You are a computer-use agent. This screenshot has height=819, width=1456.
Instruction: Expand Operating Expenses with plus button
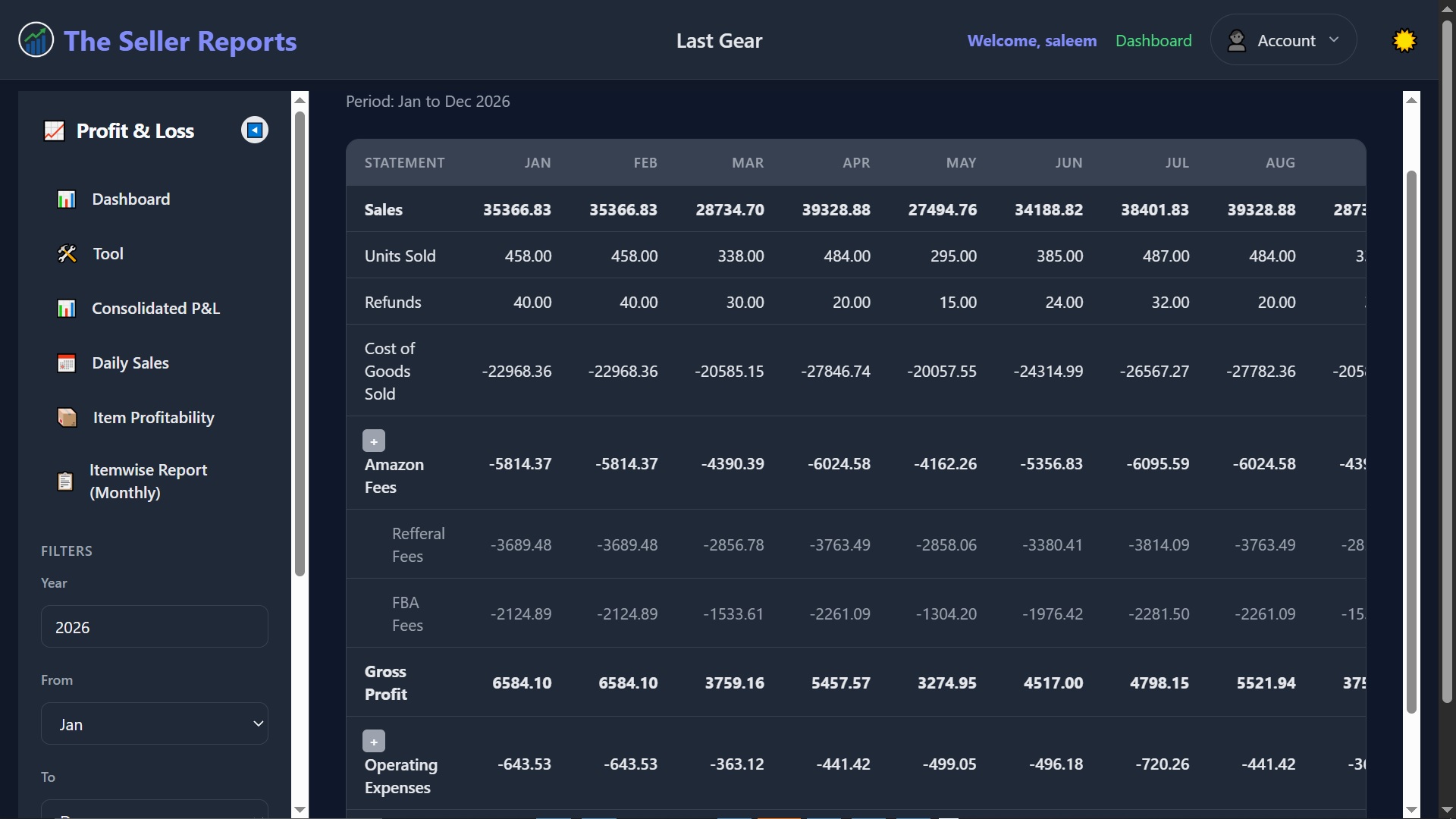374,741
